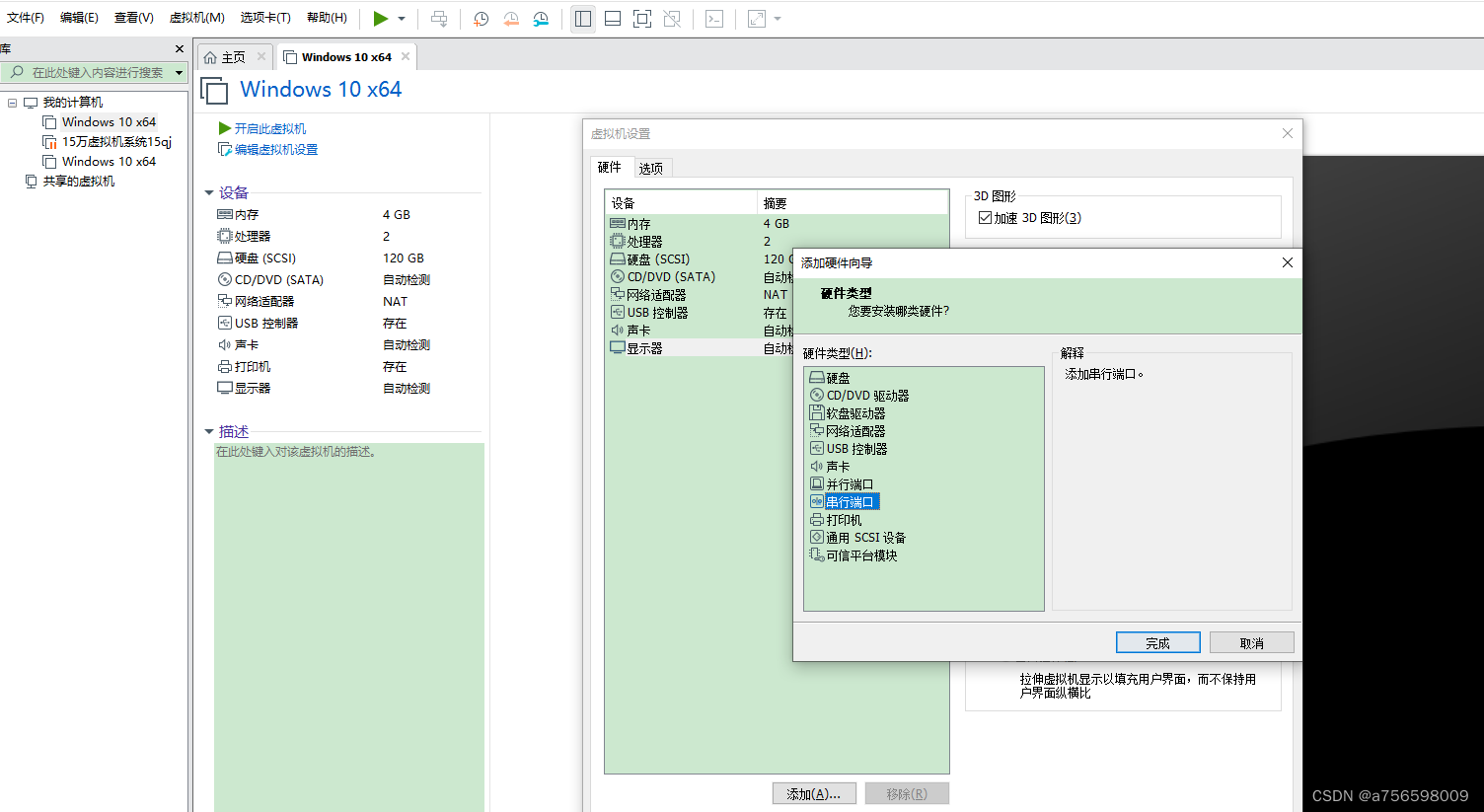Open the dropdown arrow beside the power-on button
This screenshot has width=1484, height=812.
(x=402, y=19)
